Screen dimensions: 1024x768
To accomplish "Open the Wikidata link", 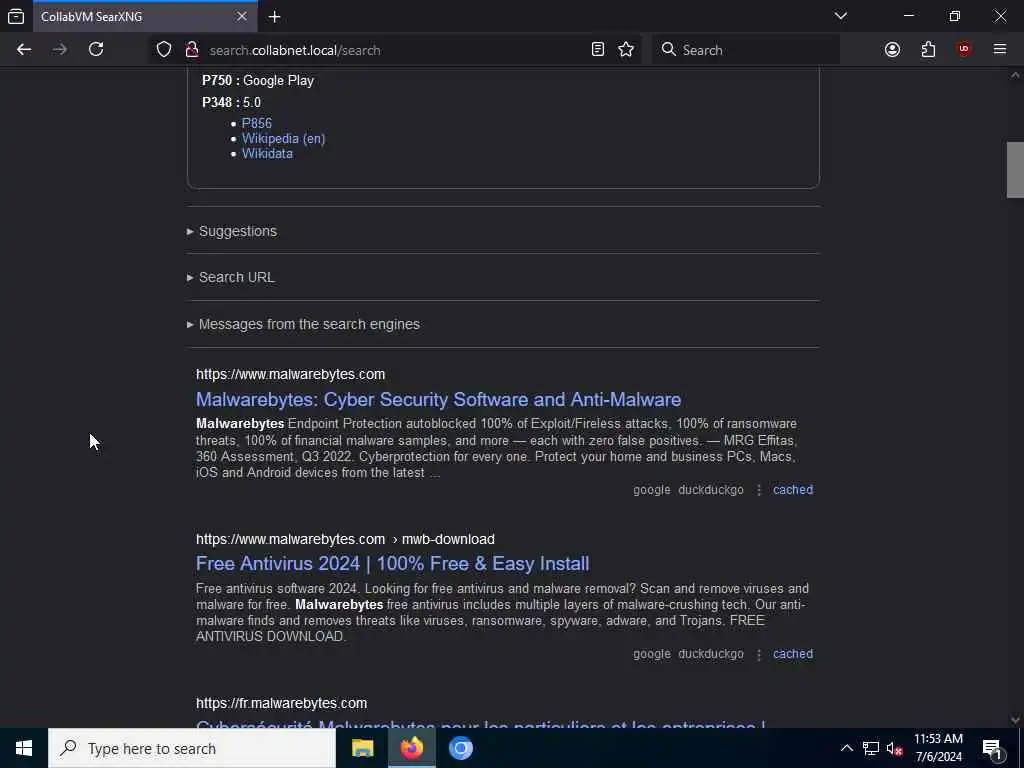I will (x=267, y=153).
